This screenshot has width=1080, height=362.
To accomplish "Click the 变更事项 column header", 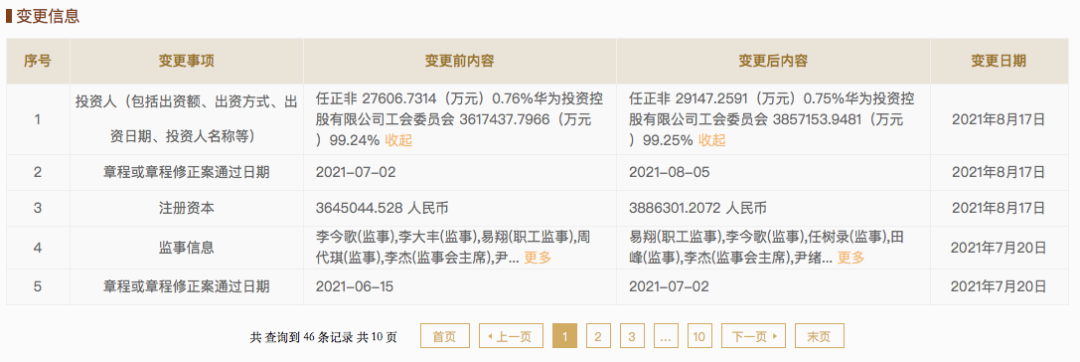I will (x=187, y=61).
